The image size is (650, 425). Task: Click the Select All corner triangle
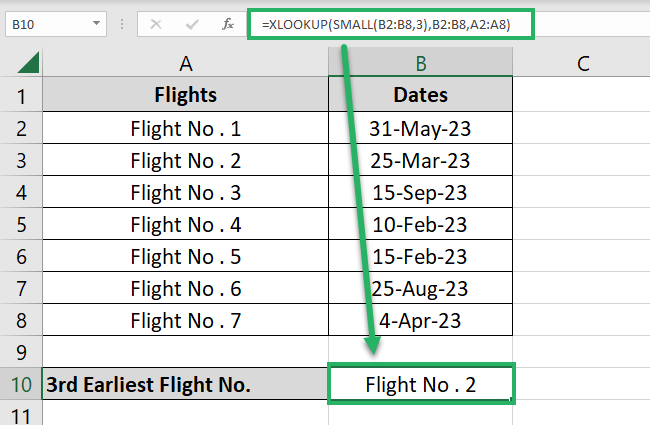[26, 63]
